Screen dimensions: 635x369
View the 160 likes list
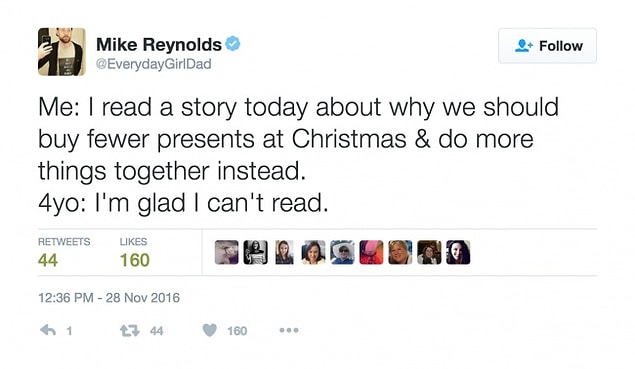(x=135, y=260)
